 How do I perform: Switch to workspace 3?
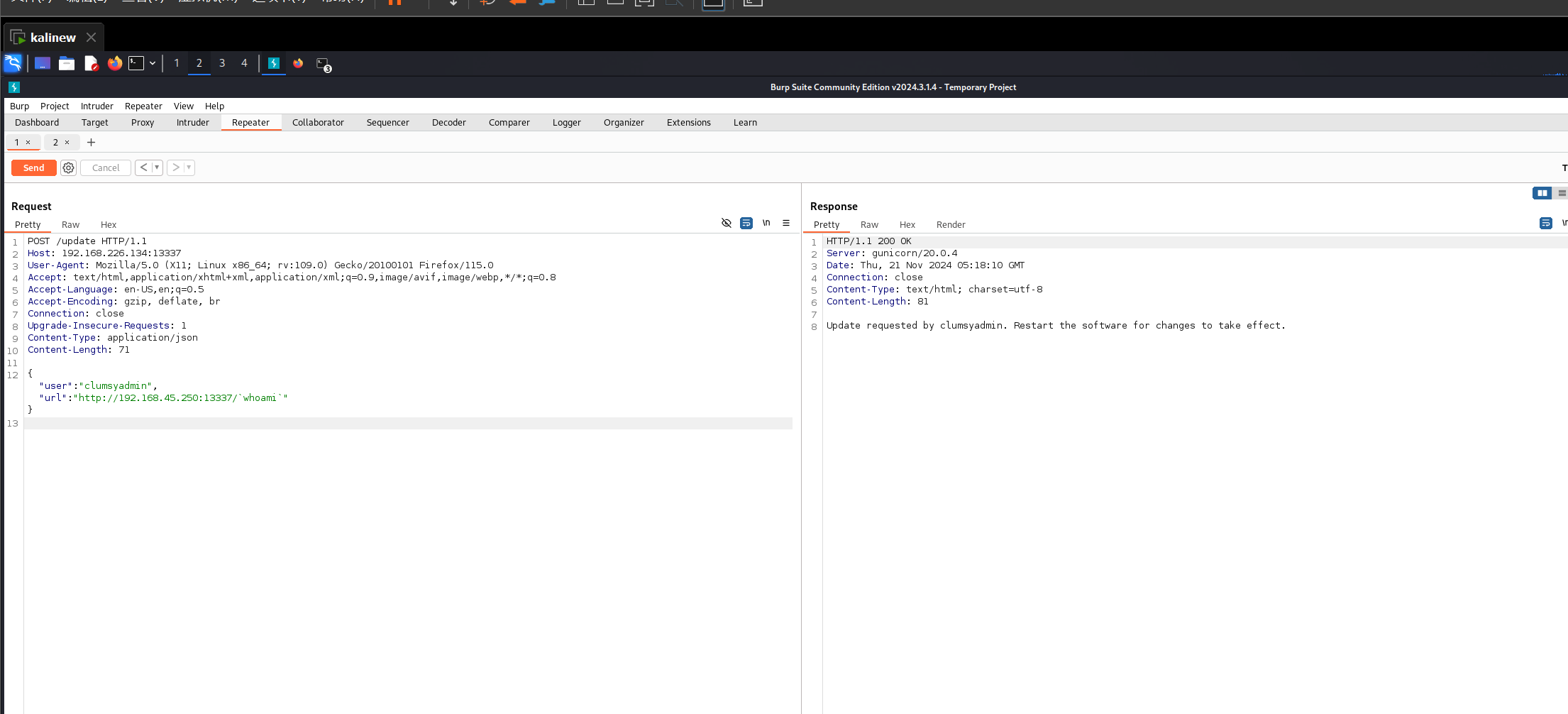pos(222,63)
